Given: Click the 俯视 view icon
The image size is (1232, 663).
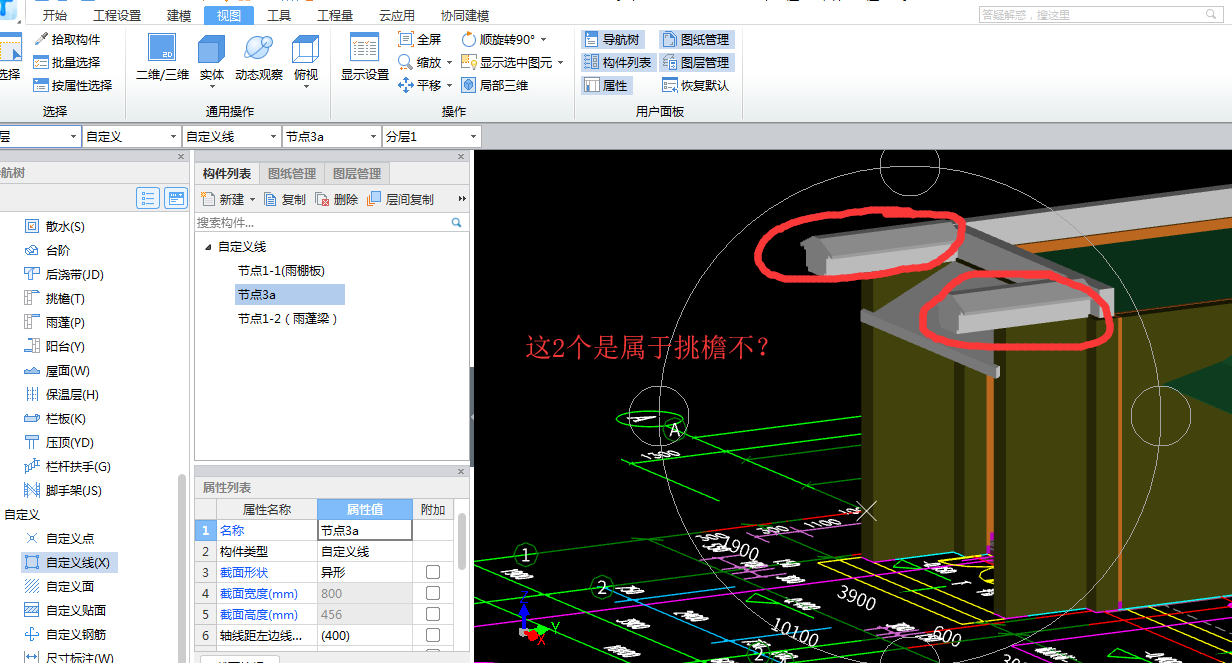Looking at the screenshot, I should (x=305, y=57).
